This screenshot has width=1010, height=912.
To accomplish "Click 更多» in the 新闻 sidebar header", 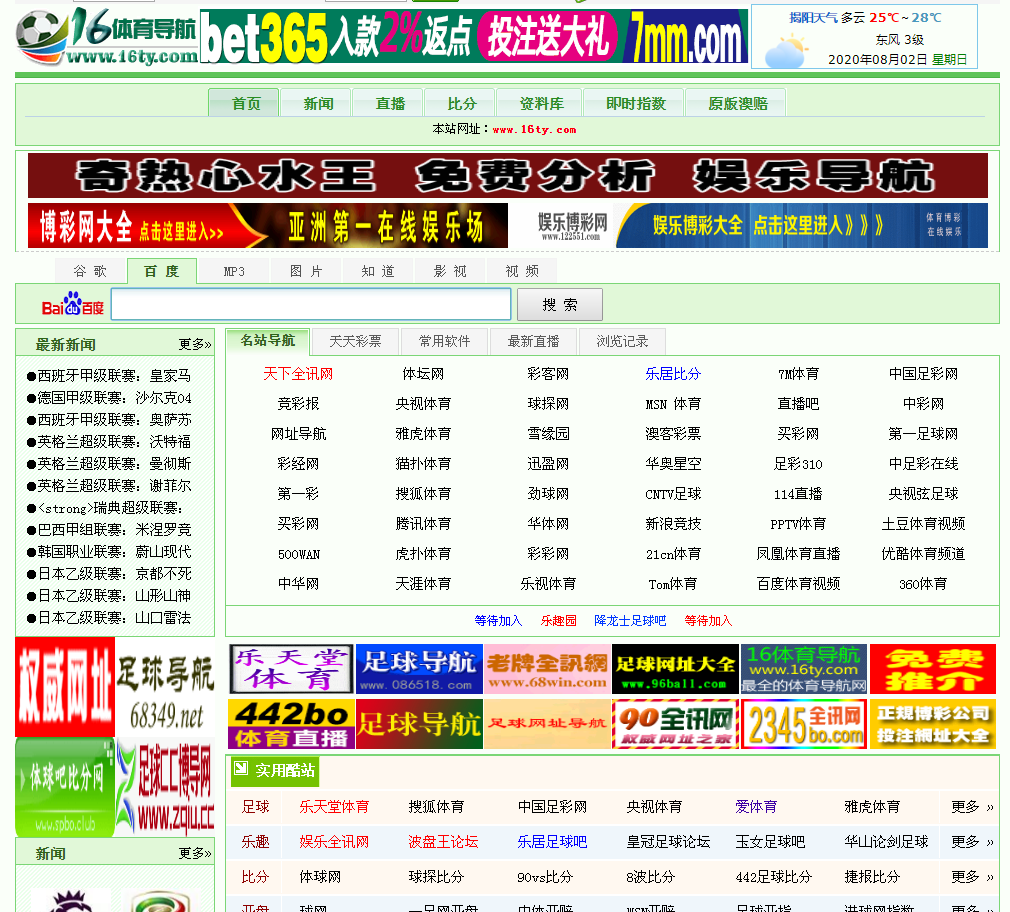I will point(195,853).
